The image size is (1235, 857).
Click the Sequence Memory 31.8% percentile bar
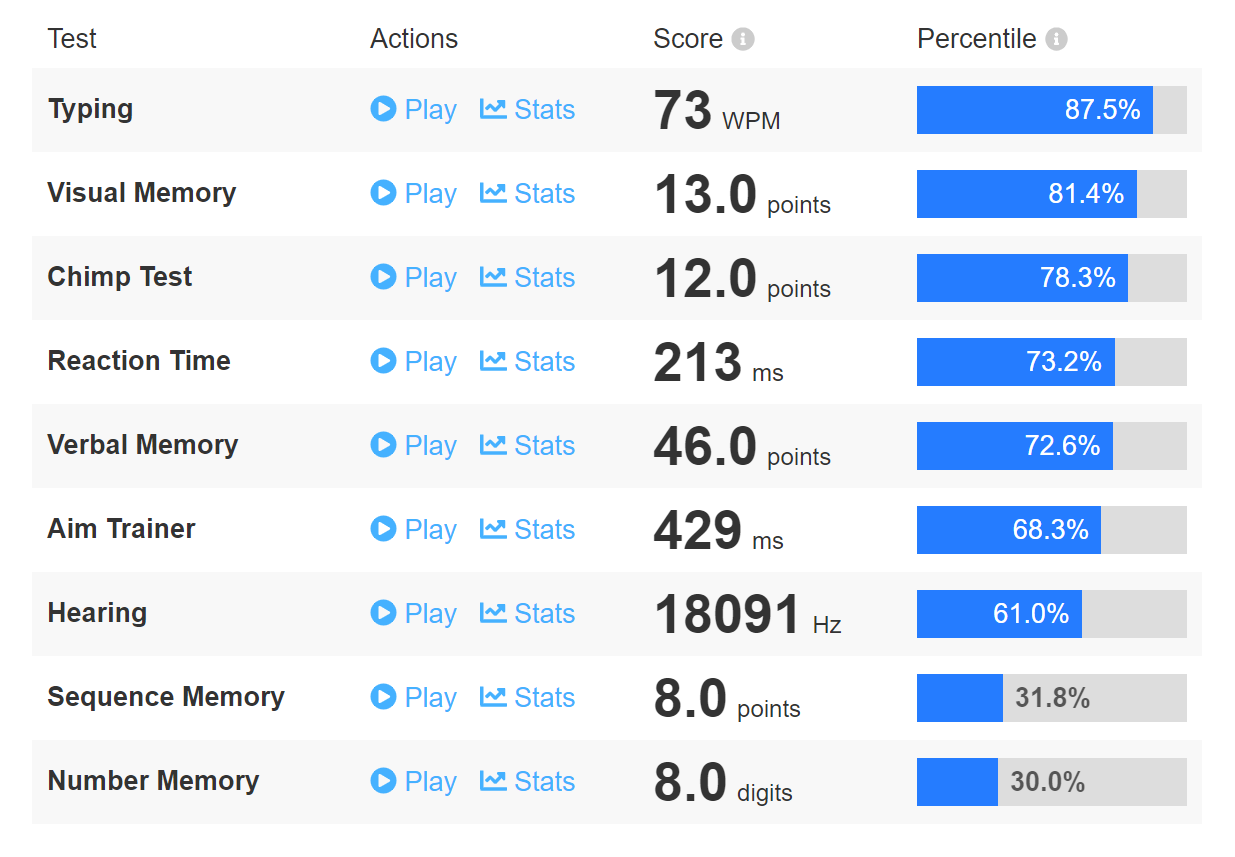tap(1051, 698)
